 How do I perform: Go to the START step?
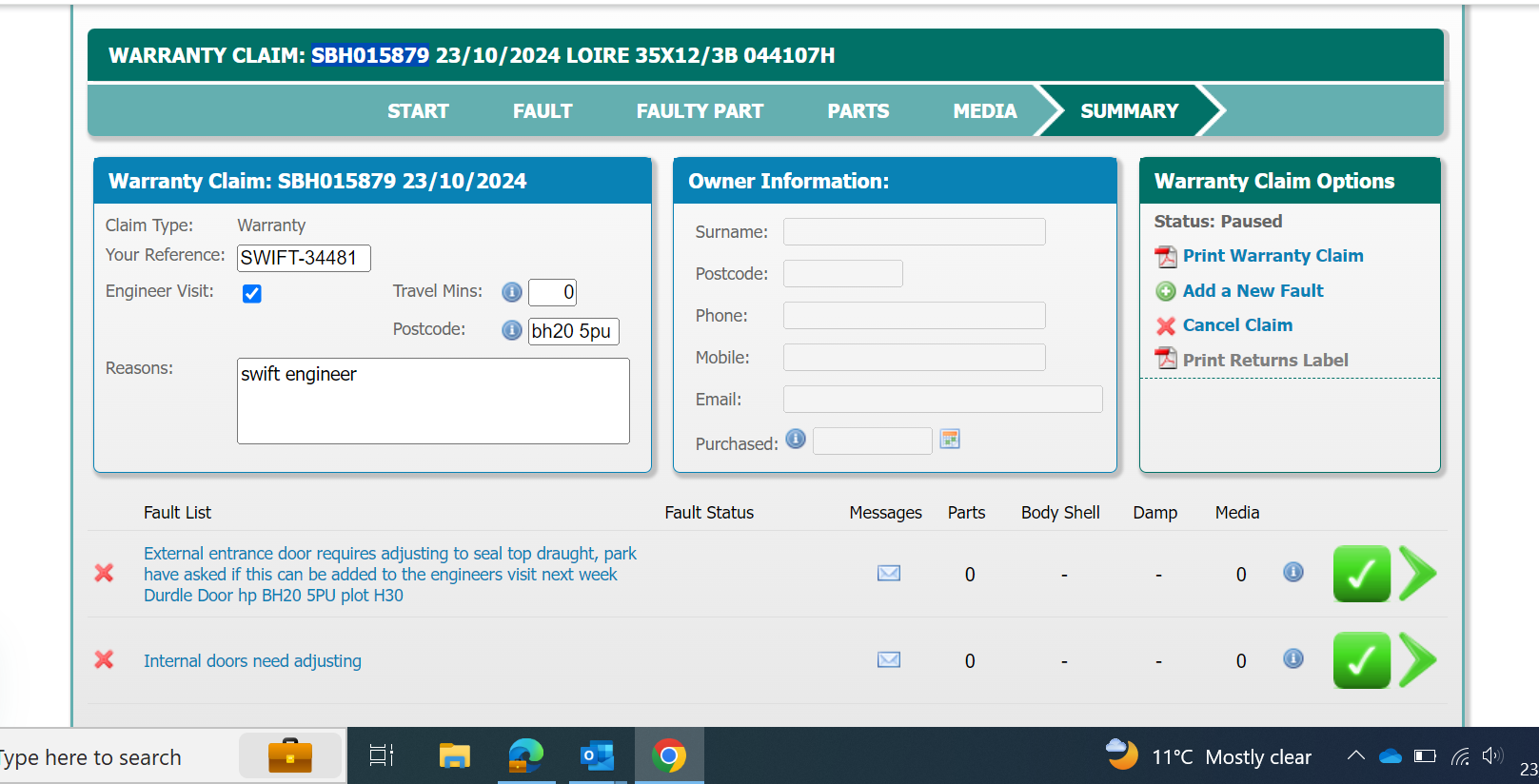(x=418, y=111)
